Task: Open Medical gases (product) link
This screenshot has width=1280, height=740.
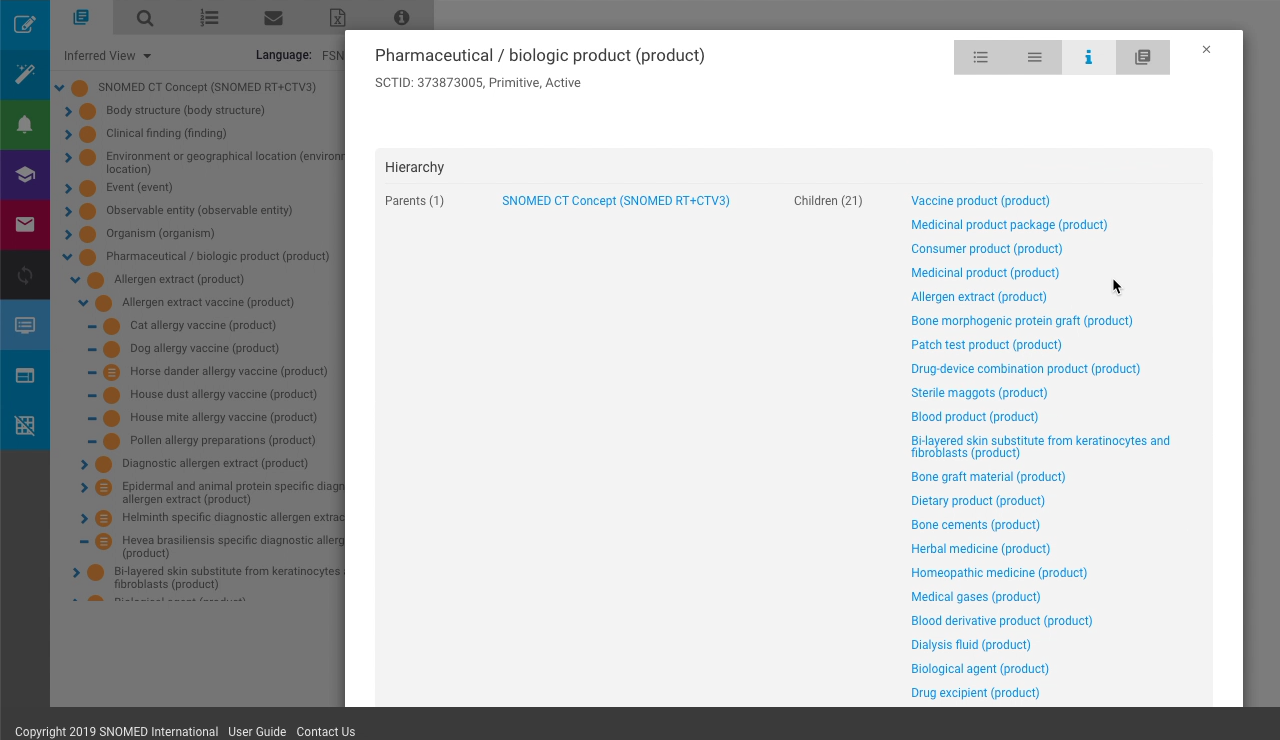Action: (x=975, y=597)
